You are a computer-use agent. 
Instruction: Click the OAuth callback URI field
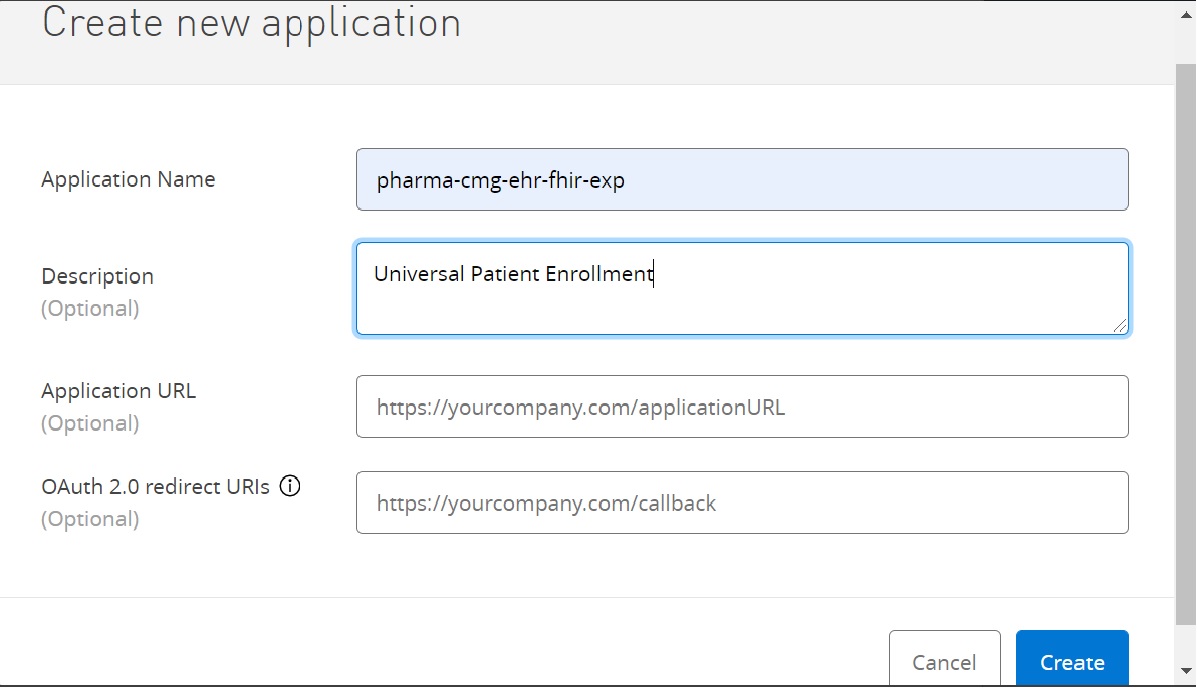pos(742,503)
